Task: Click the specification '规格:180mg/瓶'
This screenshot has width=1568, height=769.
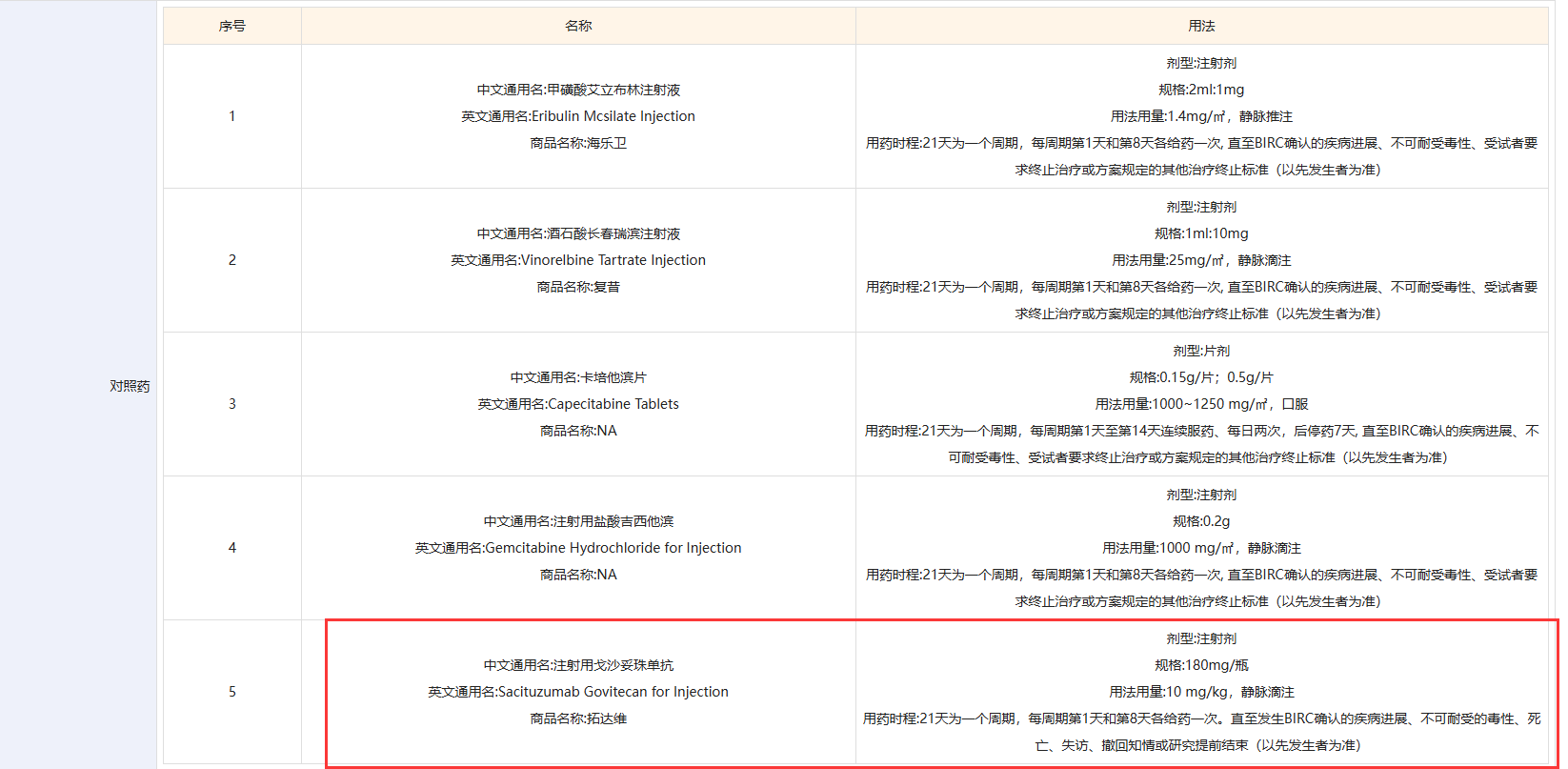Action: pyautogui.click(x=1201, y=665)
